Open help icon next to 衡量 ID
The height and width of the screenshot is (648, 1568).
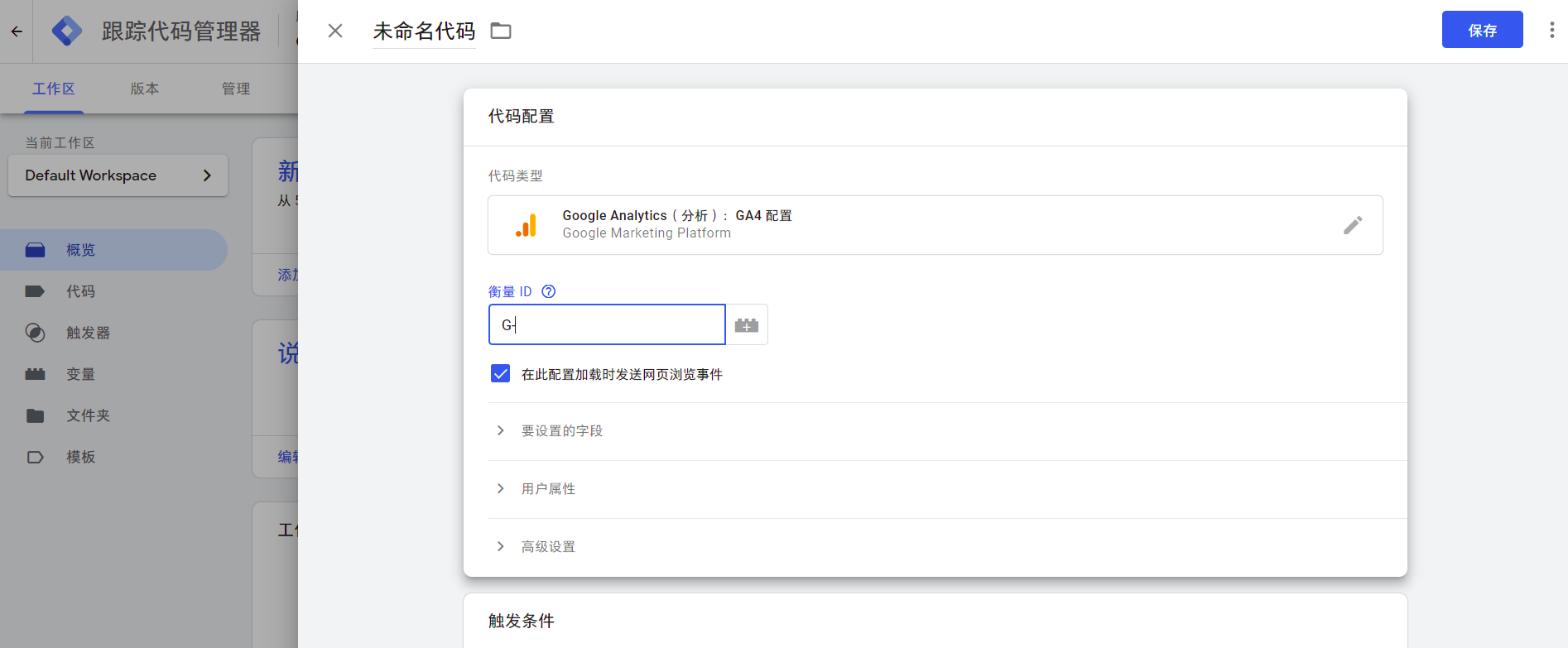pos(548,291)
